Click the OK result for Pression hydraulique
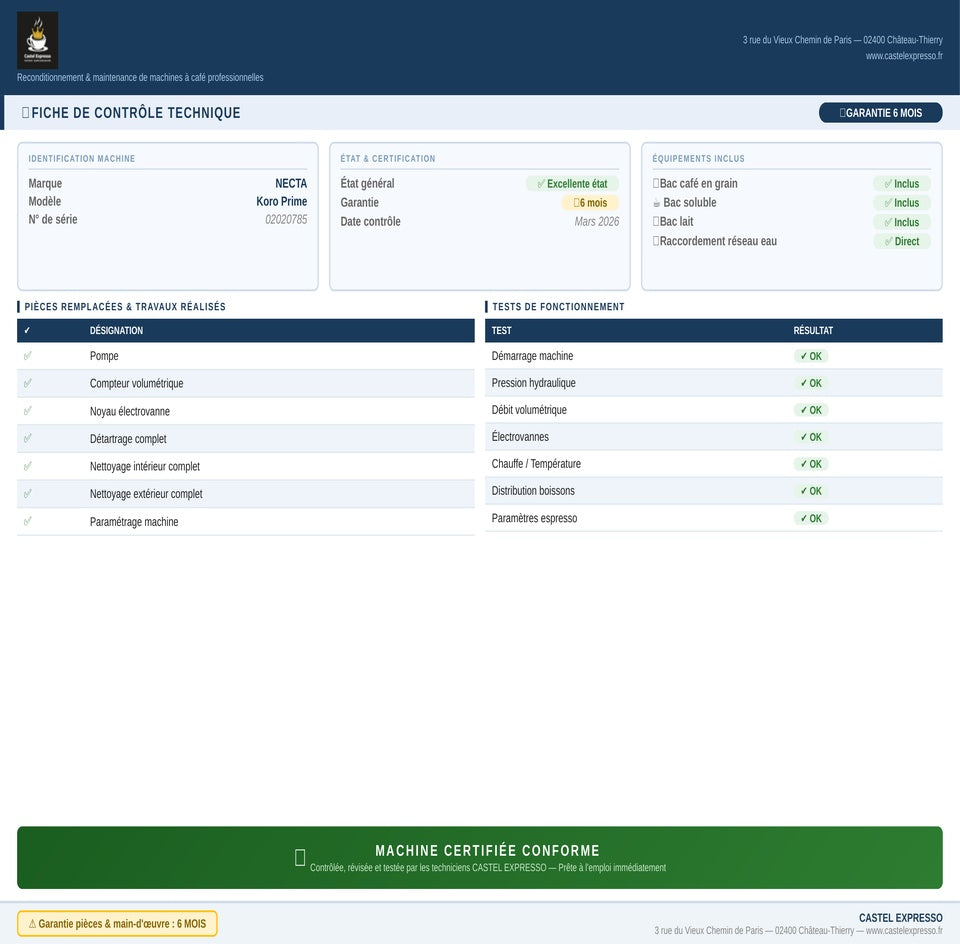The width and height of the screenshot is (960, 944). click(811, 383)
